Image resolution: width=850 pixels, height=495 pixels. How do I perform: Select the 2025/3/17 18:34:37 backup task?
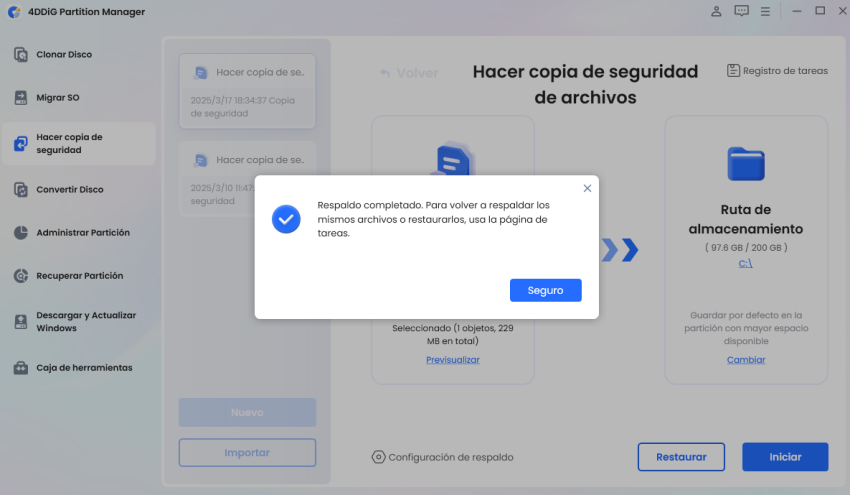point(247,91)
